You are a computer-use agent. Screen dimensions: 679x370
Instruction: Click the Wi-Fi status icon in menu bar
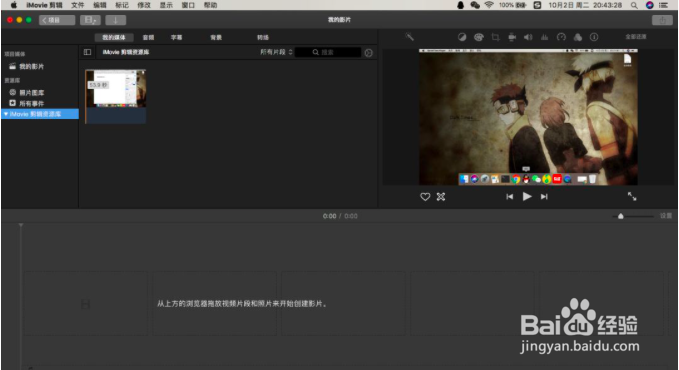(489, 5)
